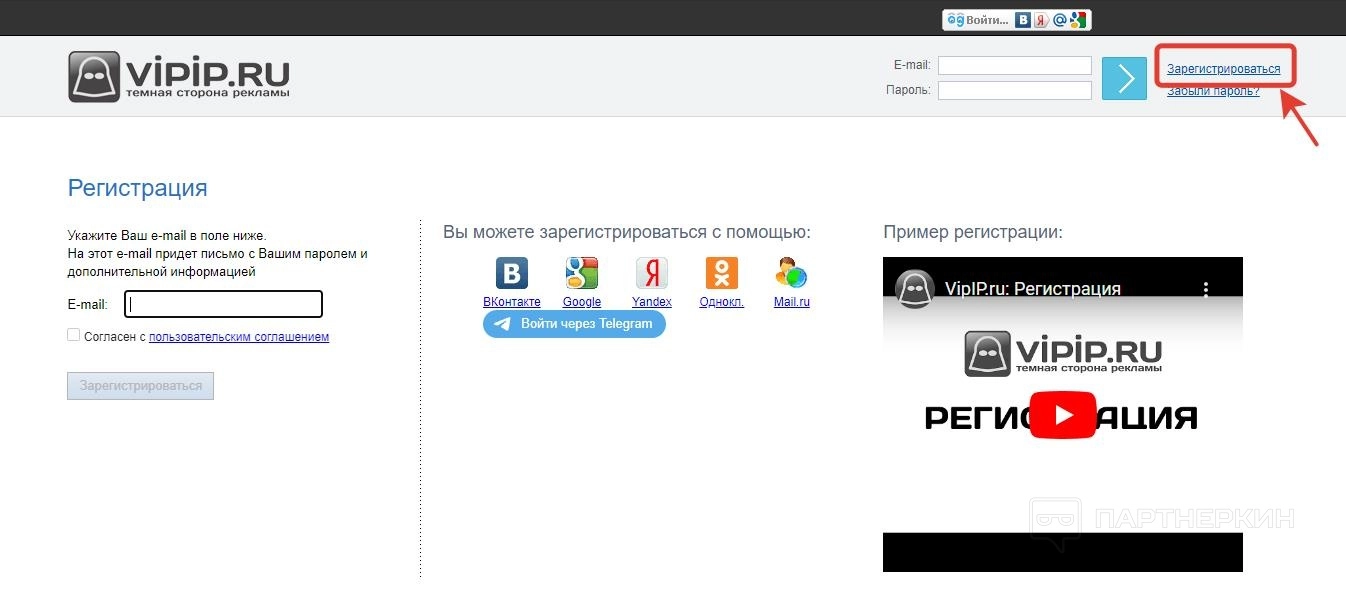Click 'Войти через Telegram' button
Screen dimensions: 1346x606
tap(574, 324)
